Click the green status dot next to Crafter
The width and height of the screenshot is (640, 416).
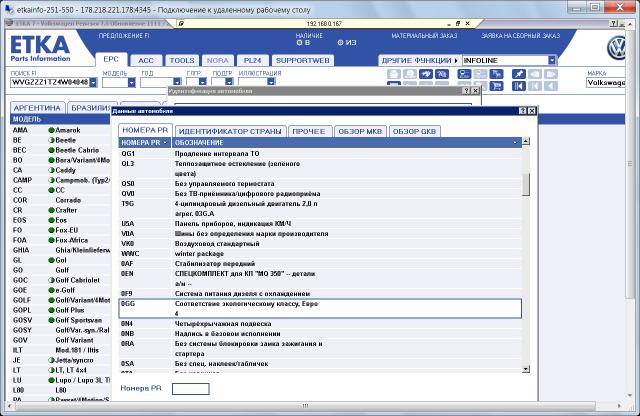pyautogui.click(x=51, y=210)
